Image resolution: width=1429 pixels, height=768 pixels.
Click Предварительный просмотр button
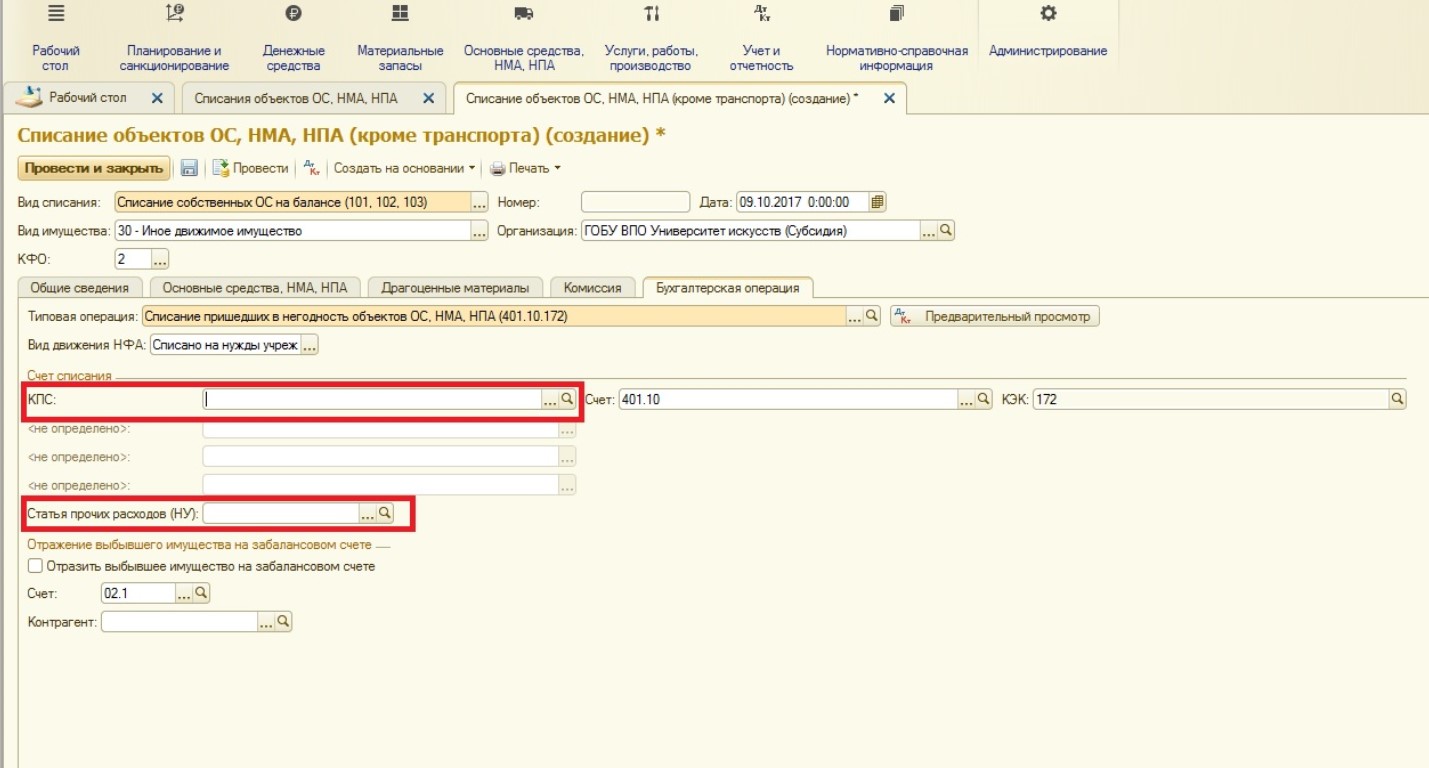[x=995, y=316]
